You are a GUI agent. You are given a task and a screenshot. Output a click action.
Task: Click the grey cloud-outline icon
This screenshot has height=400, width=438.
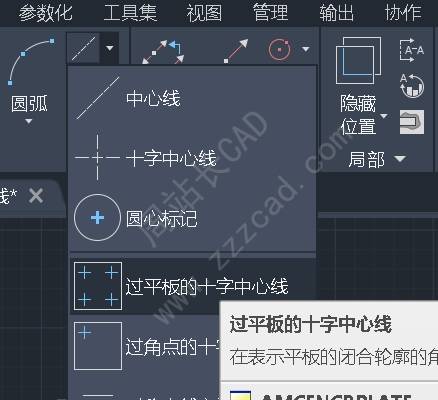point(412,122)
